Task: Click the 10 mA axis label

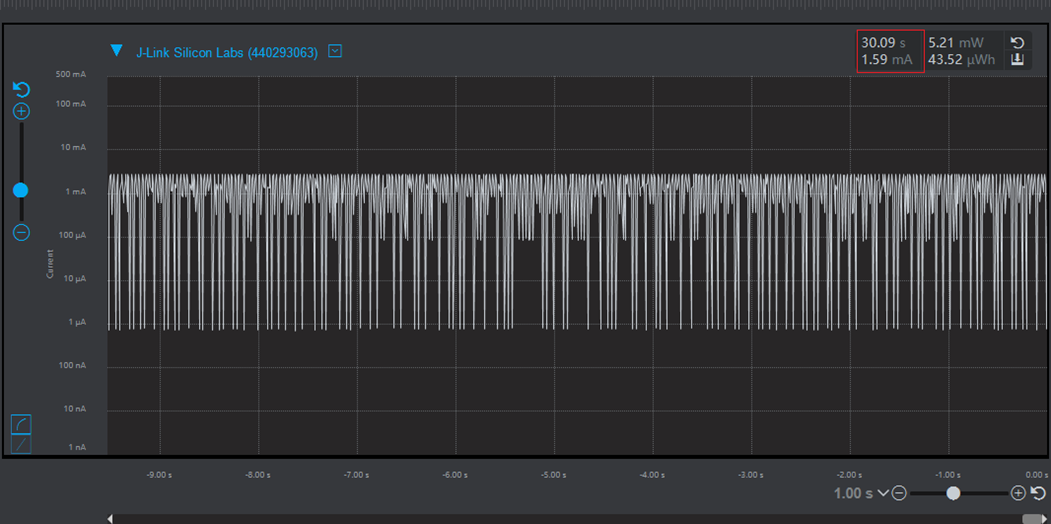Action: [73, 147]
